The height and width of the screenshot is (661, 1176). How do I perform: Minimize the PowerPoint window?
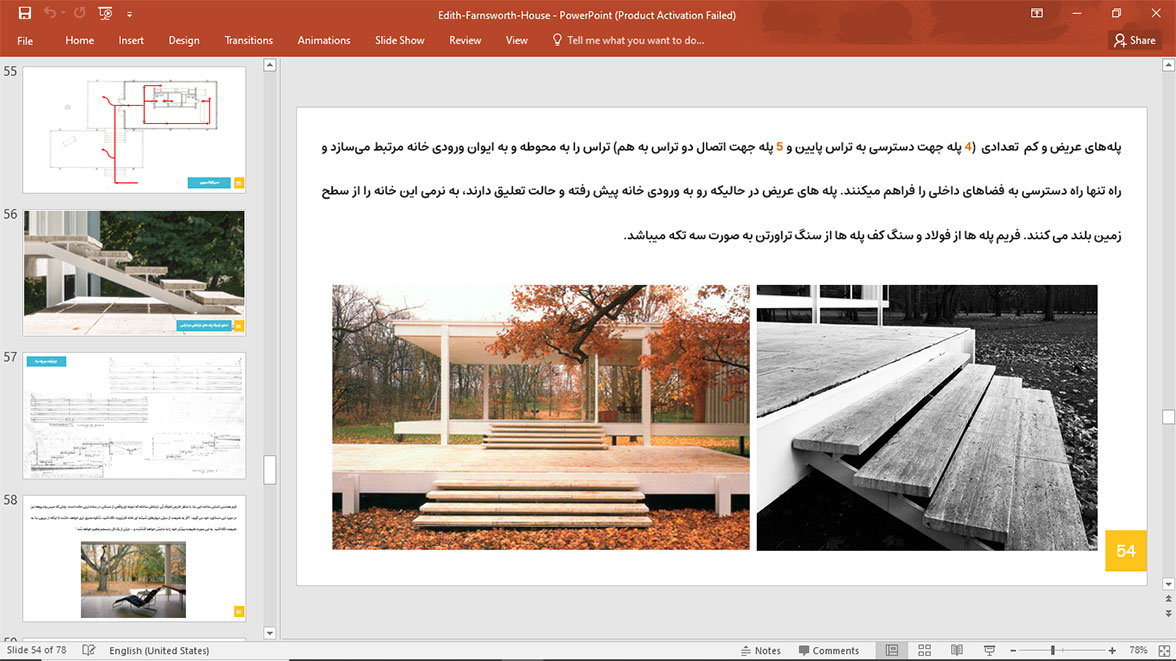pyautogui.click(x=1077, y=14)
